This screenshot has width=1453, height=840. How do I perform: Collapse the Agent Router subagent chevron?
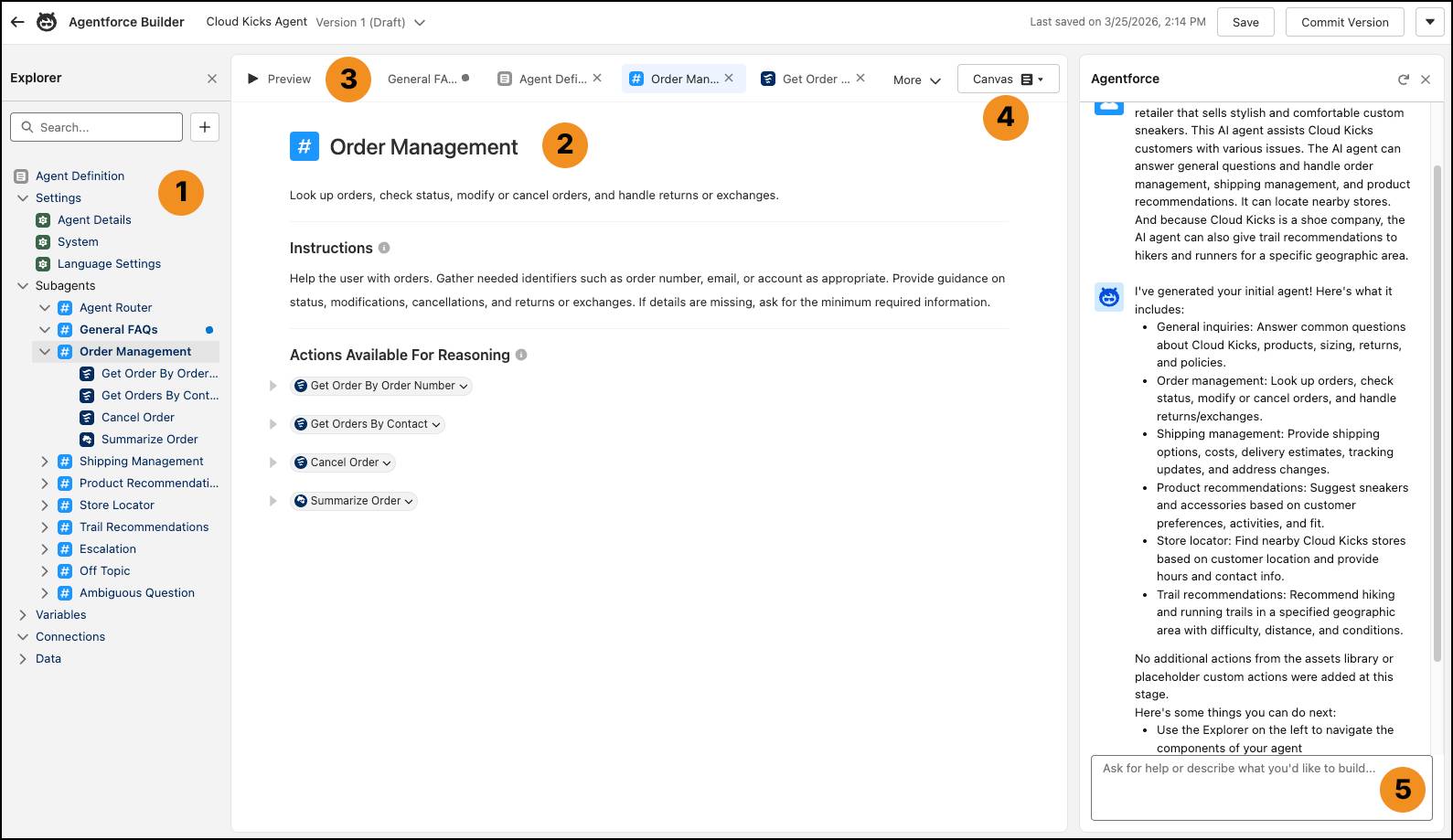[x=45, y=307]
